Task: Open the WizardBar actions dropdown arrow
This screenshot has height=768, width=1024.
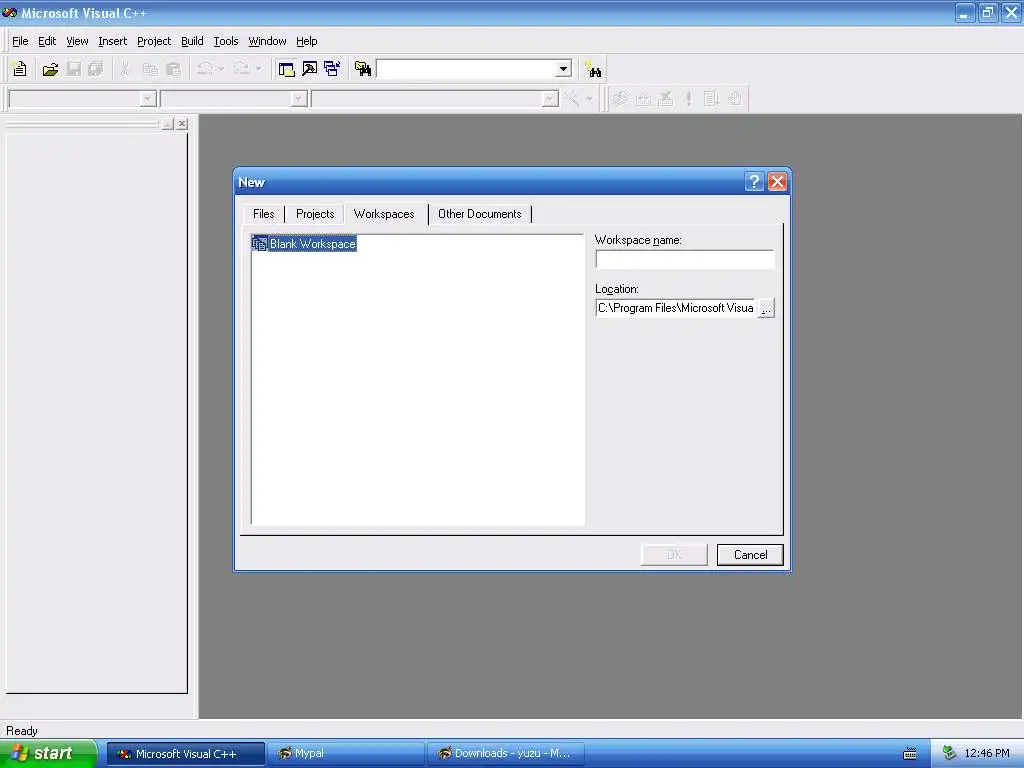Action: (x=589, y=99)
